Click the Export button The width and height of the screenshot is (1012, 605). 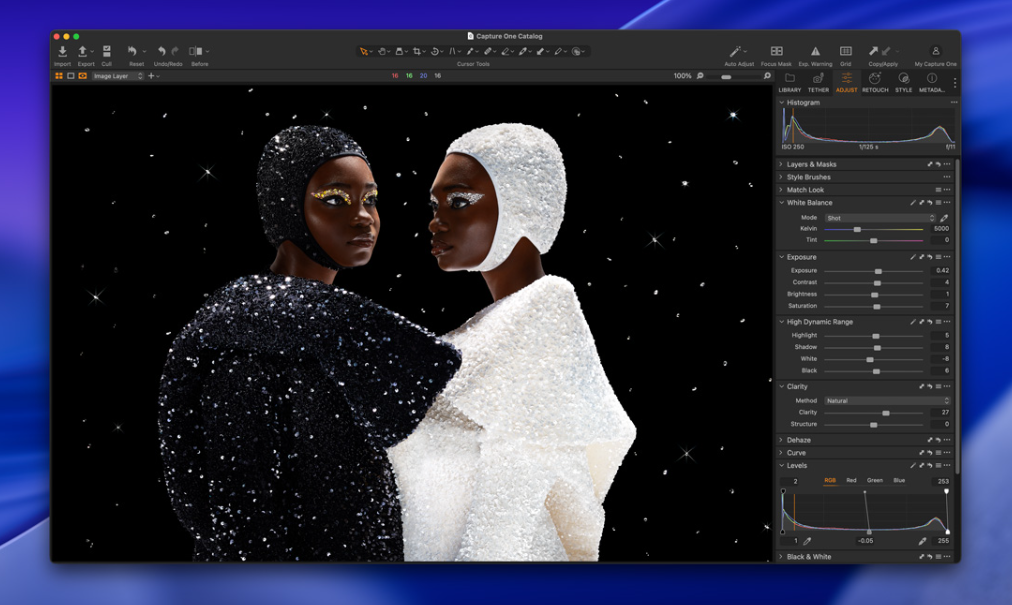coord(84,52)
